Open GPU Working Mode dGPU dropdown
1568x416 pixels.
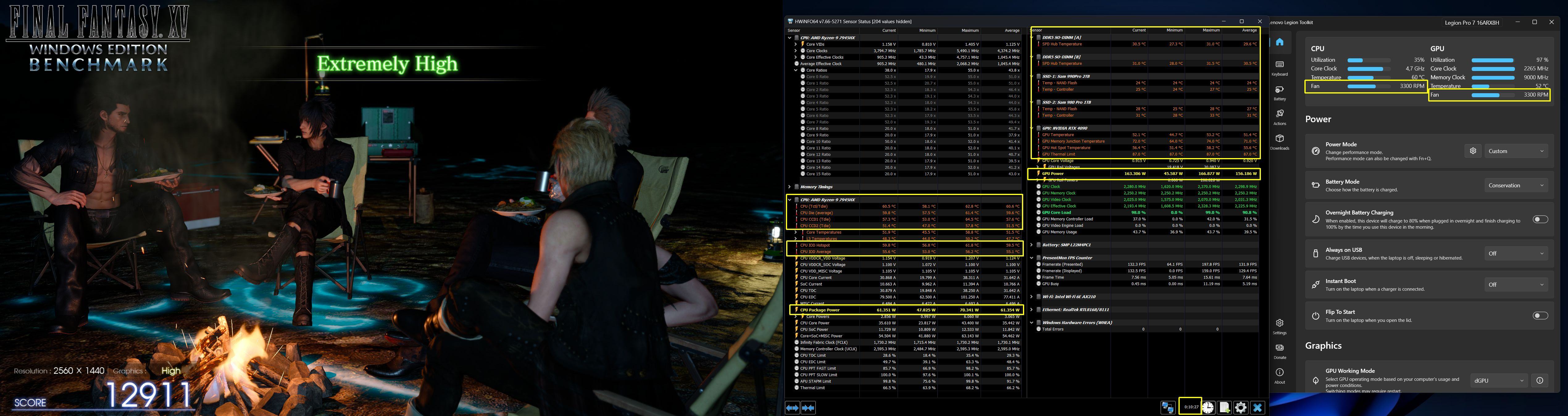(1499, 380)
